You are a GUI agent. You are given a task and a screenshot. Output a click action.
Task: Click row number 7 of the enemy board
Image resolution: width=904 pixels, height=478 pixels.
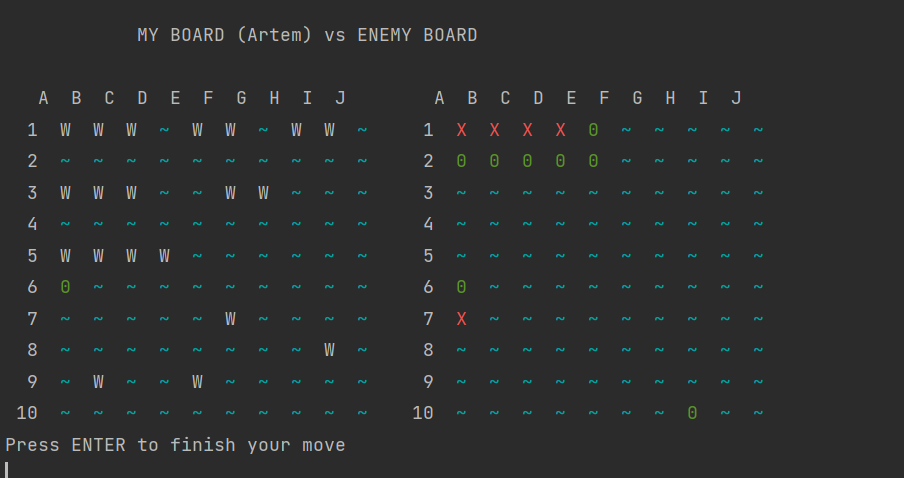coord(428,318)
